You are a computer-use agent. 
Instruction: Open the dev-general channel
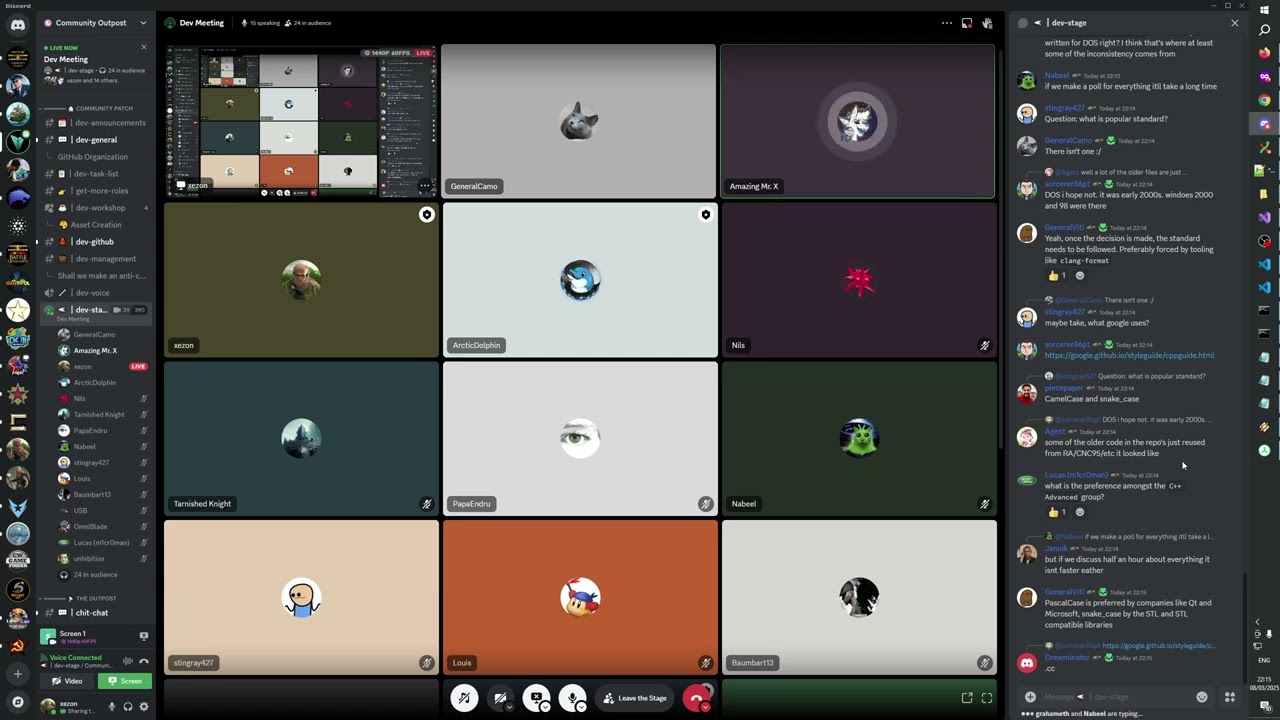pyautogui.click(x=96, y=140)
